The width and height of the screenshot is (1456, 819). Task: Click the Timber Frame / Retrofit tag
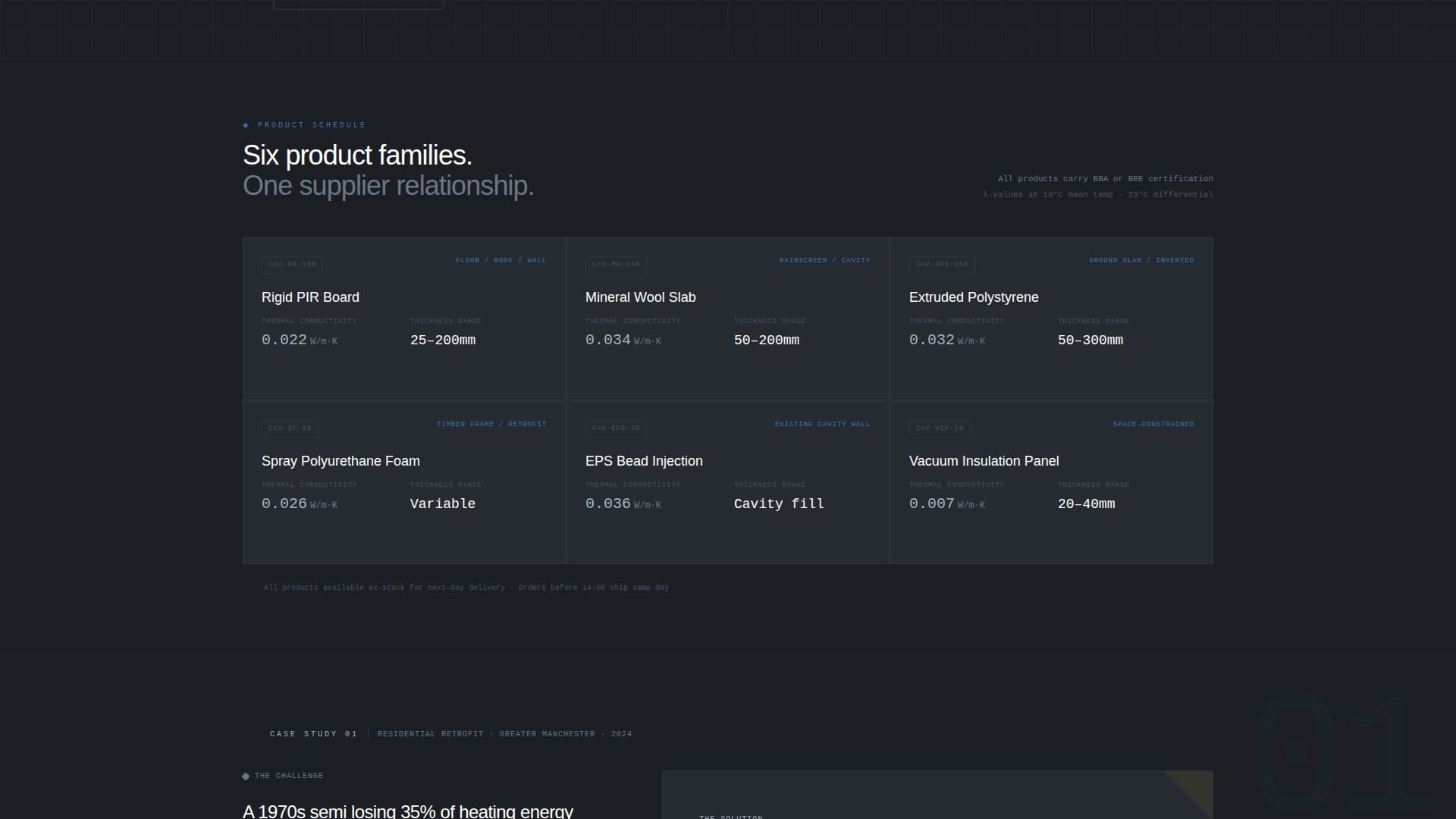[x=491, y=424]
